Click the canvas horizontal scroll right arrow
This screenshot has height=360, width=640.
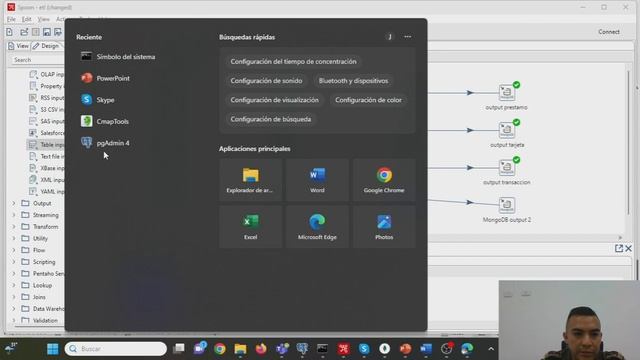coord(620,237)
